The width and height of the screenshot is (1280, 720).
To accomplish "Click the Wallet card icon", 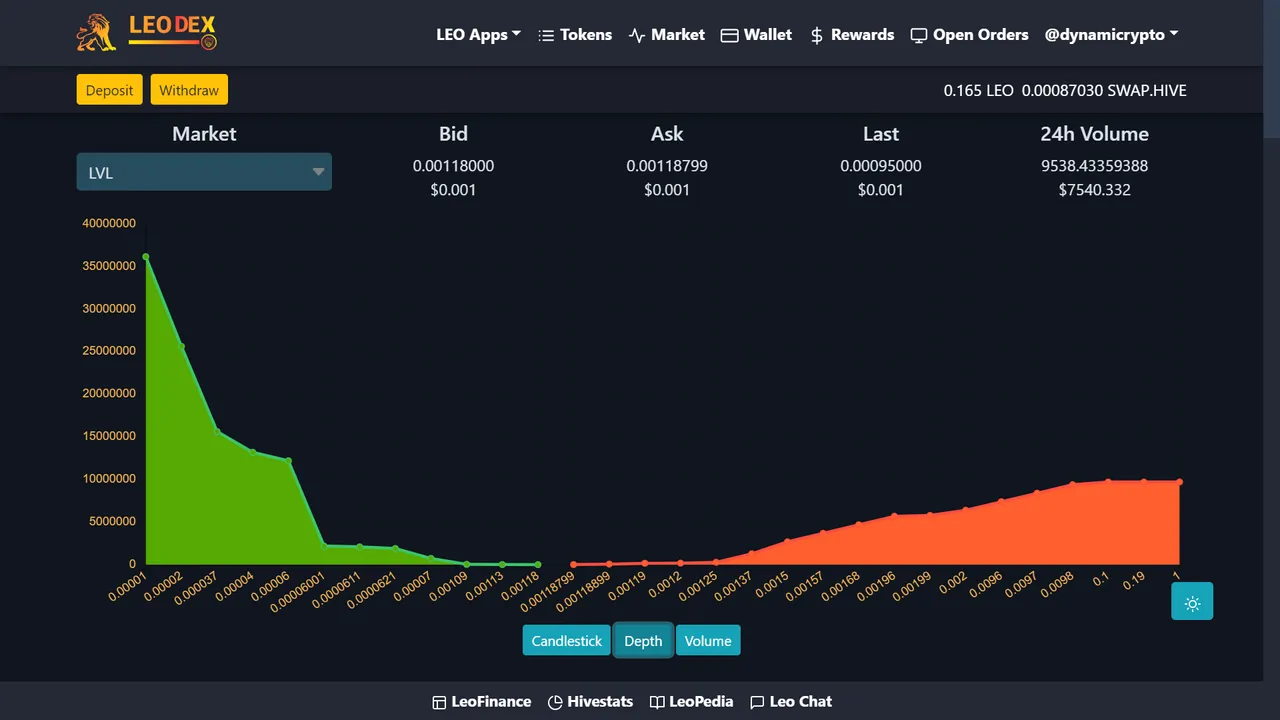I will point(730,35).
